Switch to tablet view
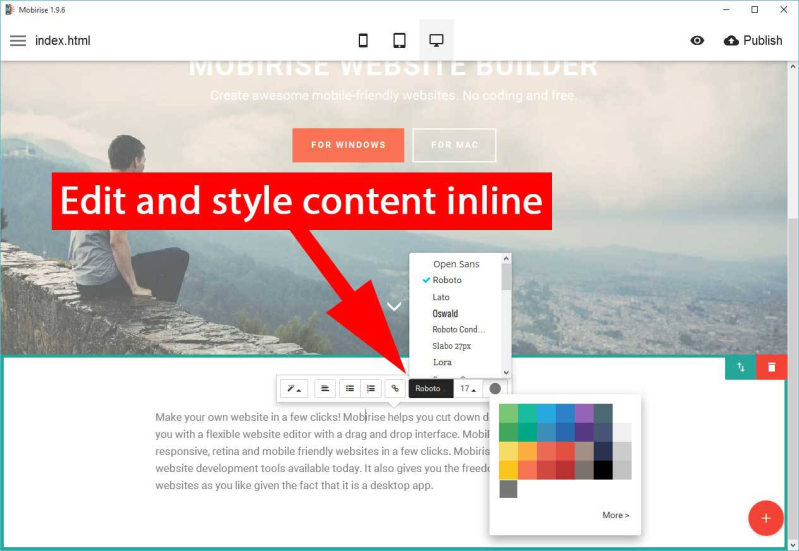The image size is (799, 551). (400, 40)
